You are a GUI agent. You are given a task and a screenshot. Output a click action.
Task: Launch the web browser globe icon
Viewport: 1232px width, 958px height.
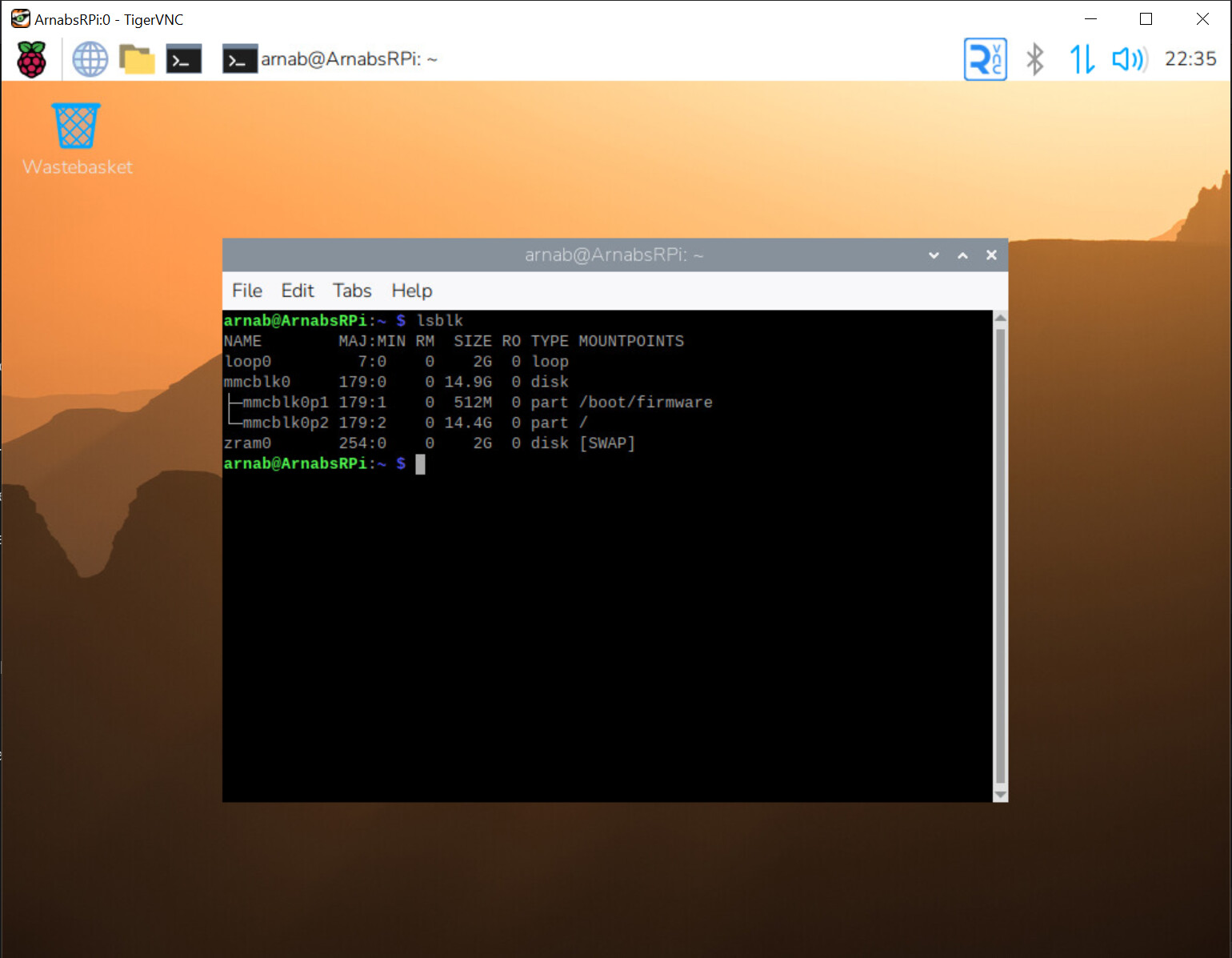tap(90, 59)
